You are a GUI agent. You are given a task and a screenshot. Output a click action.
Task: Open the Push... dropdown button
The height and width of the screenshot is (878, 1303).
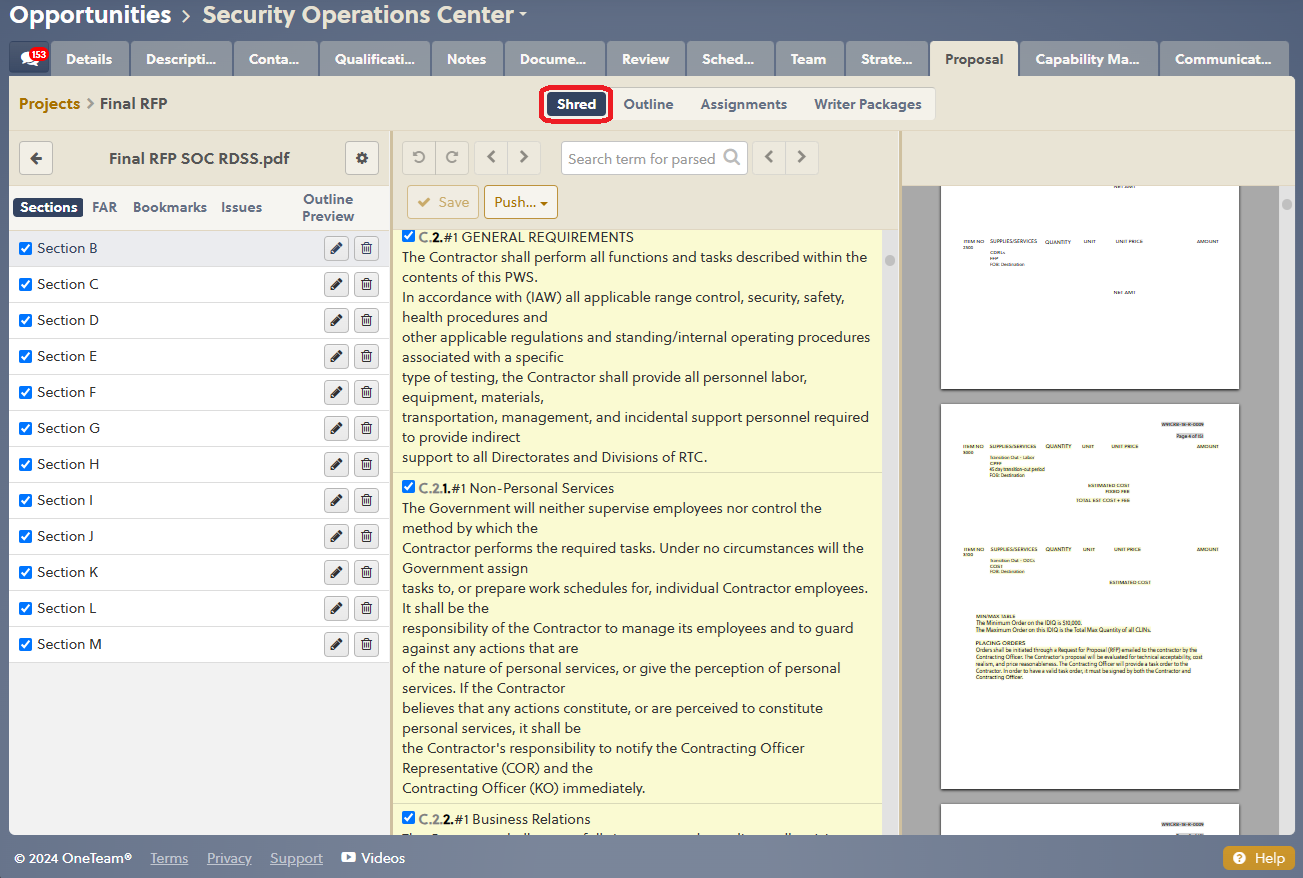click(520, 202)
